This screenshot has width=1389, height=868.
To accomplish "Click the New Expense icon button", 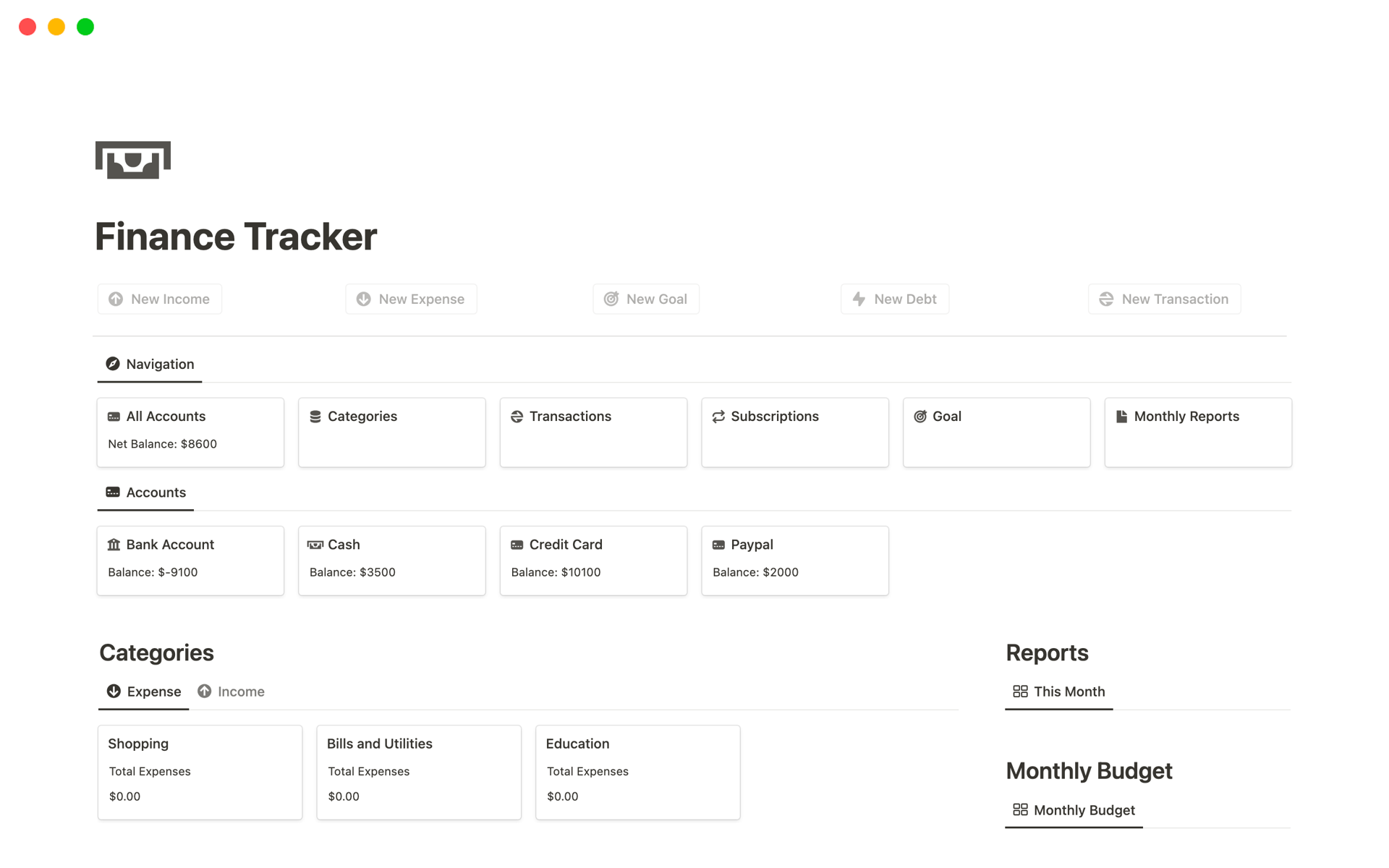I will (x=364, y=298).
